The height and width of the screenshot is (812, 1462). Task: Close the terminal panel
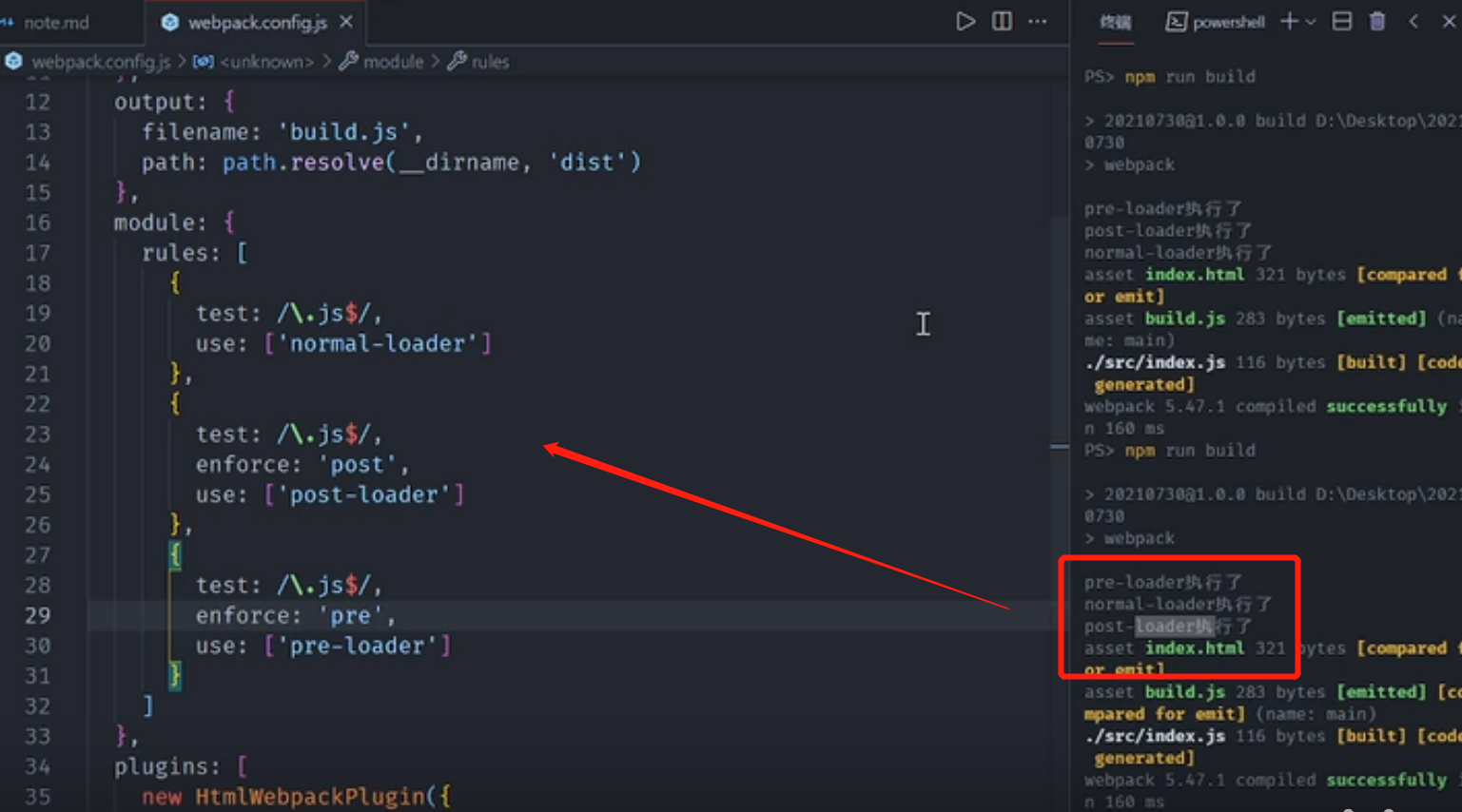[1449, 22]
